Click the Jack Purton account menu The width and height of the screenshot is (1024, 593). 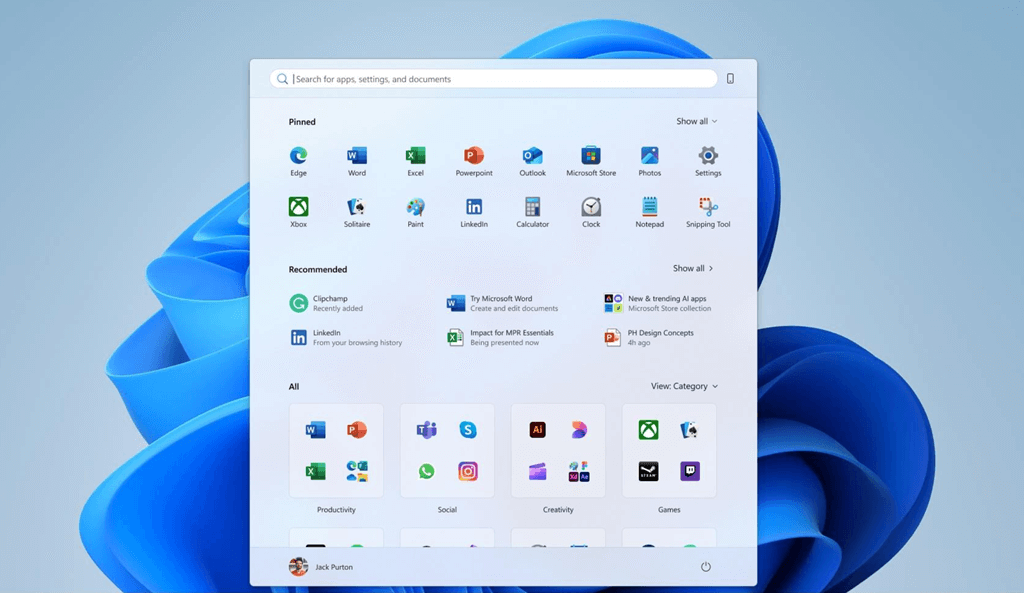click(322, 567)
